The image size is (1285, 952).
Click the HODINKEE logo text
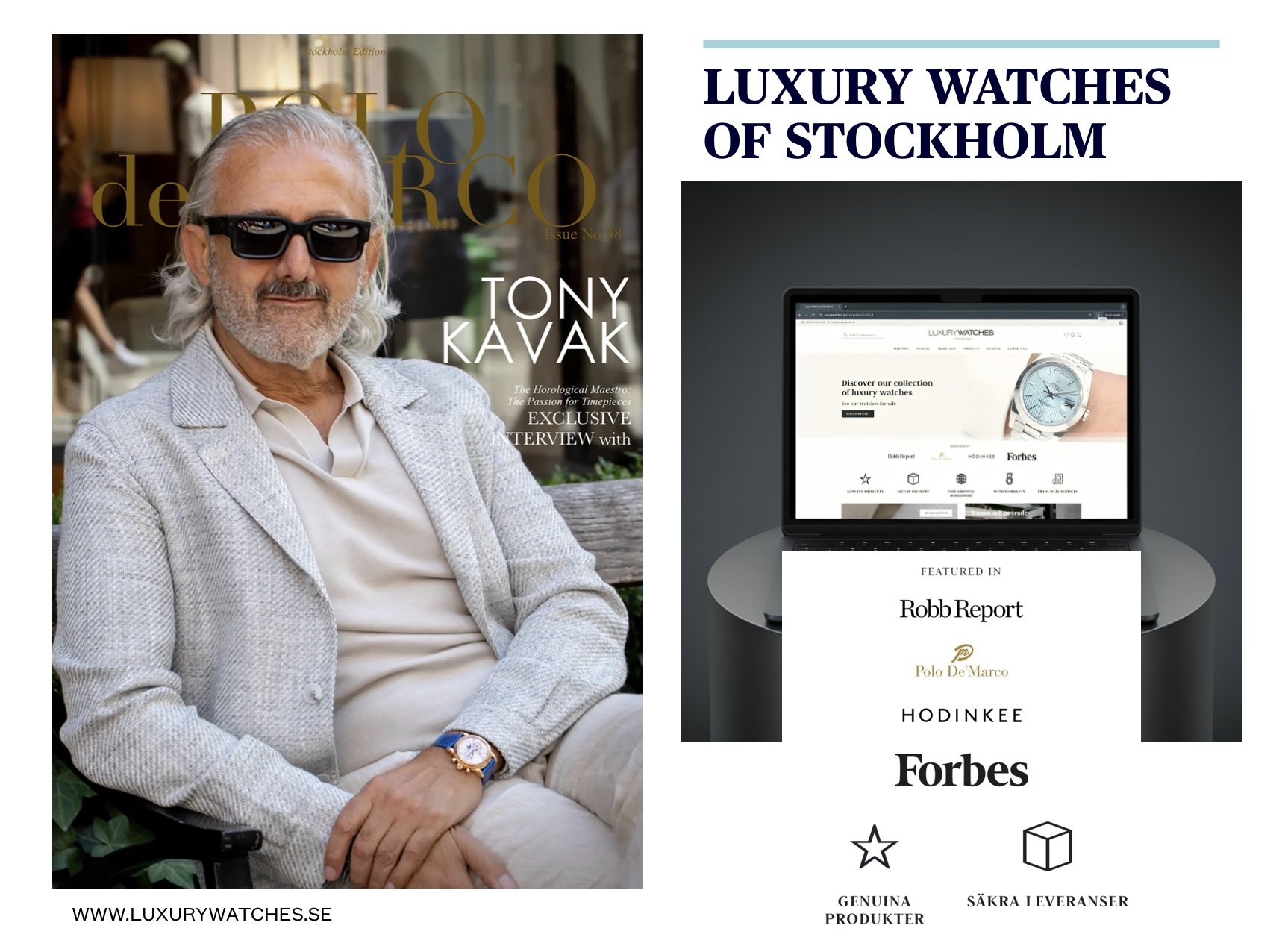(961, 715)
